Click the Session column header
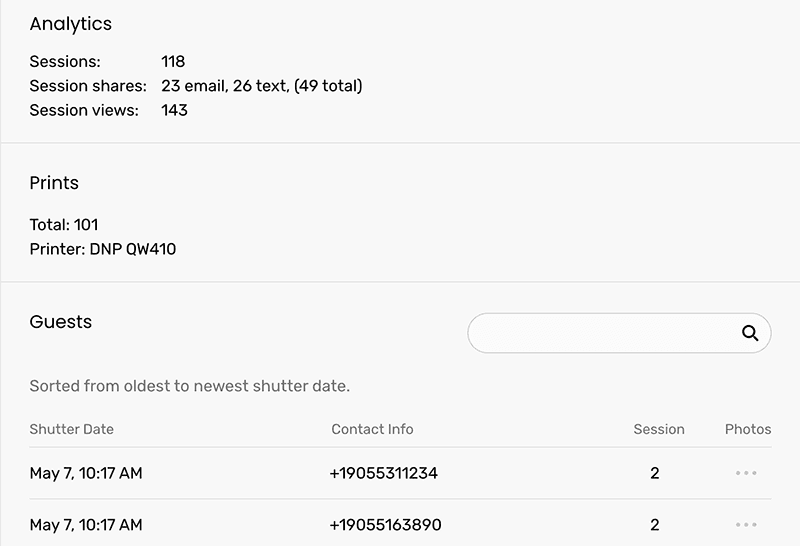Viewport: 800px width, 546px height. [x=659, y=429]
